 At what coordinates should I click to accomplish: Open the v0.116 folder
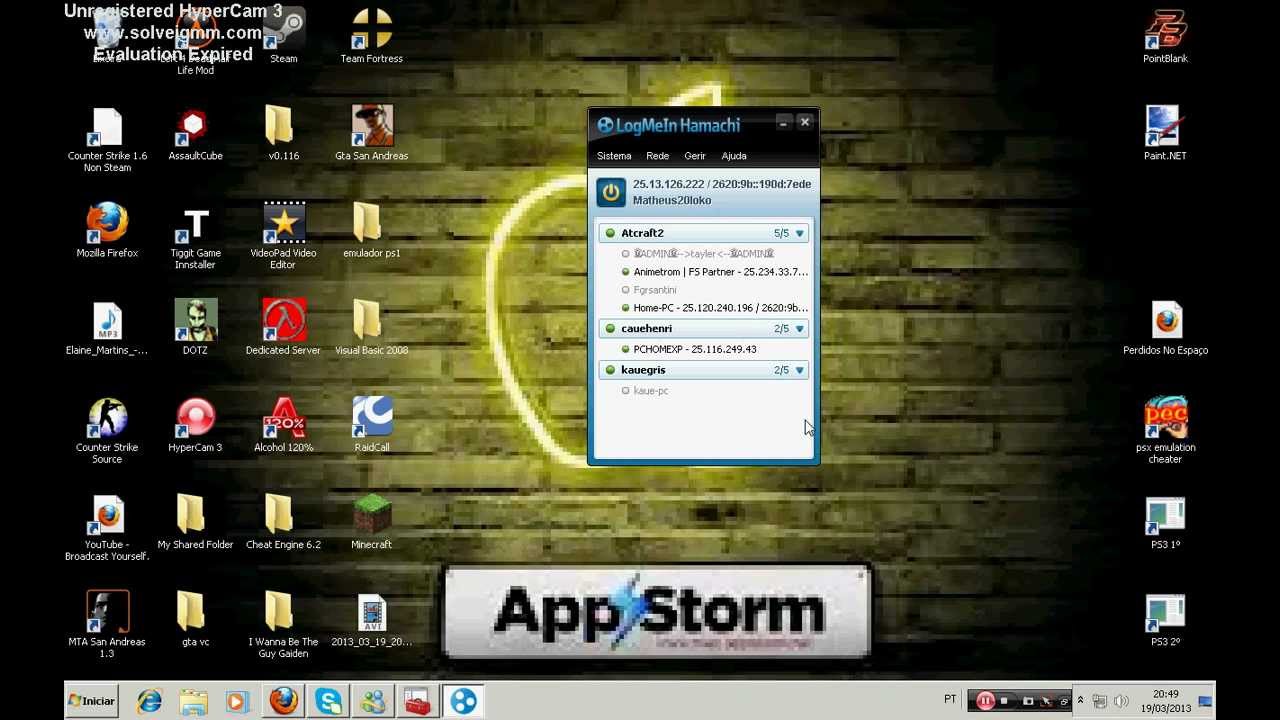(x=283, y=134)
